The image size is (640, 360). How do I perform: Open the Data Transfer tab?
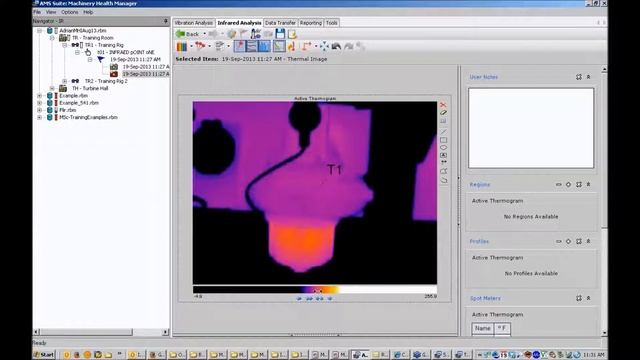click(x=280, y=23)
